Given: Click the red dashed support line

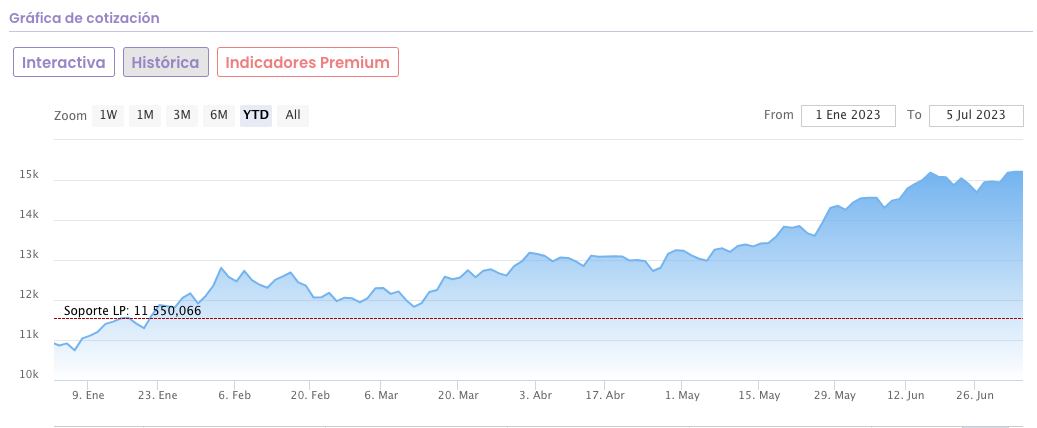Looking at the screenshot, I should [x=600, y=319].
